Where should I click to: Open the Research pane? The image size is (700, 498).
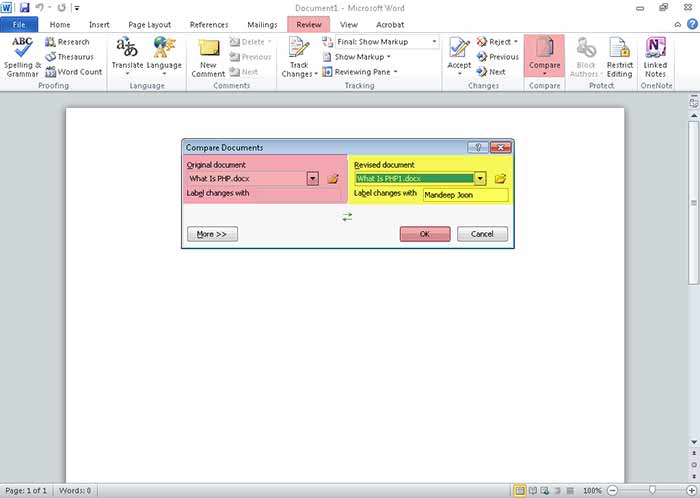tap(67, 42)
